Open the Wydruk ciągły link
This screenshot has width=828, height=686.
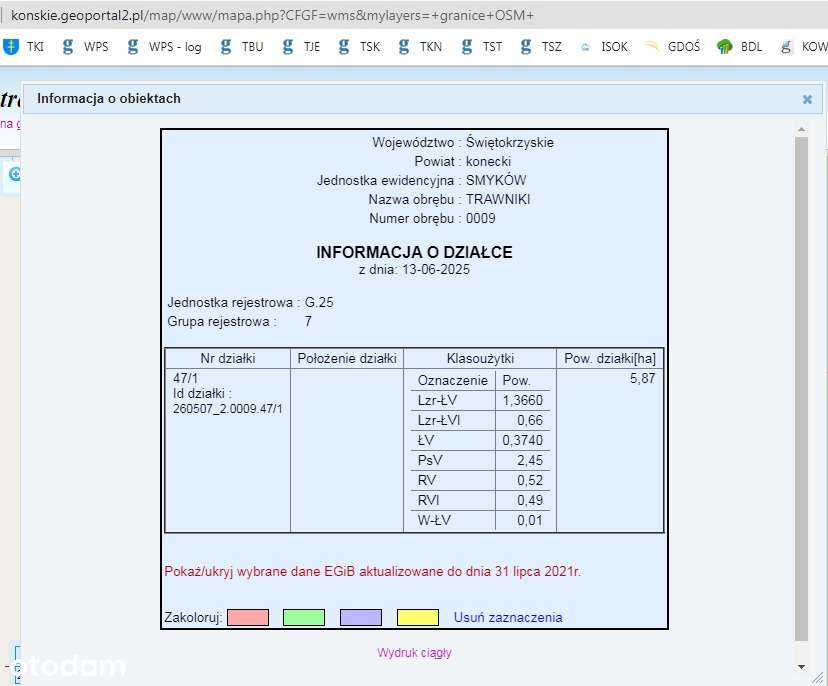click(x=415, y=653)
